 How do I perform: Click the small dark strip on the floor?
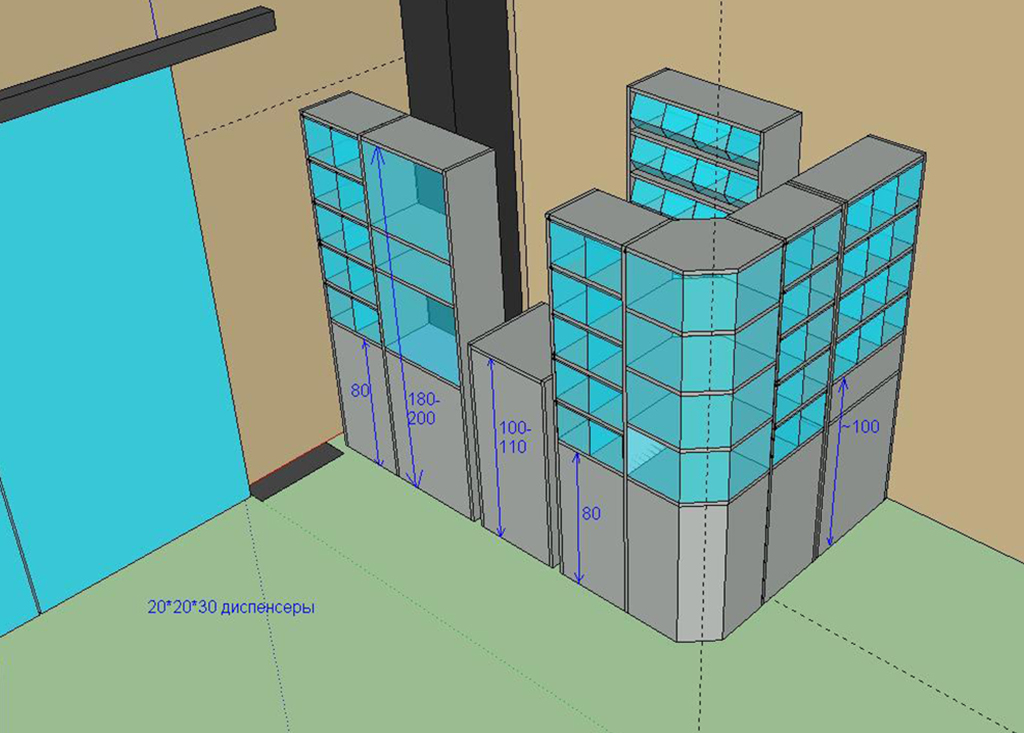[296, 472]
